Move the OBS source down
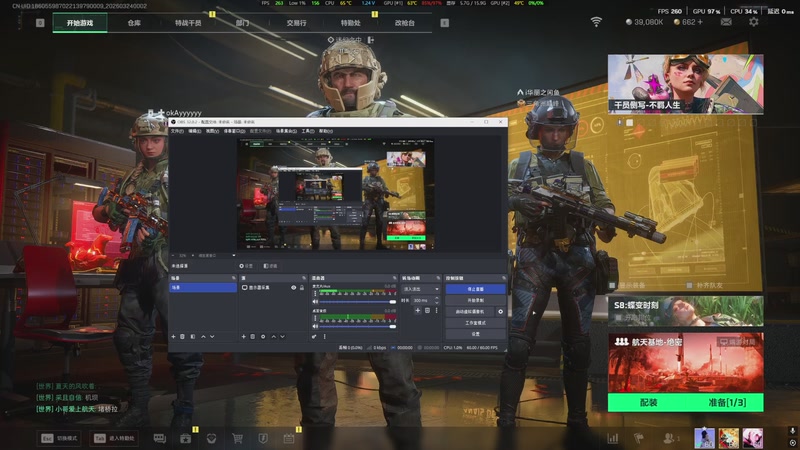Viewport: 800px width, 450px height. [x=282, y=337]
